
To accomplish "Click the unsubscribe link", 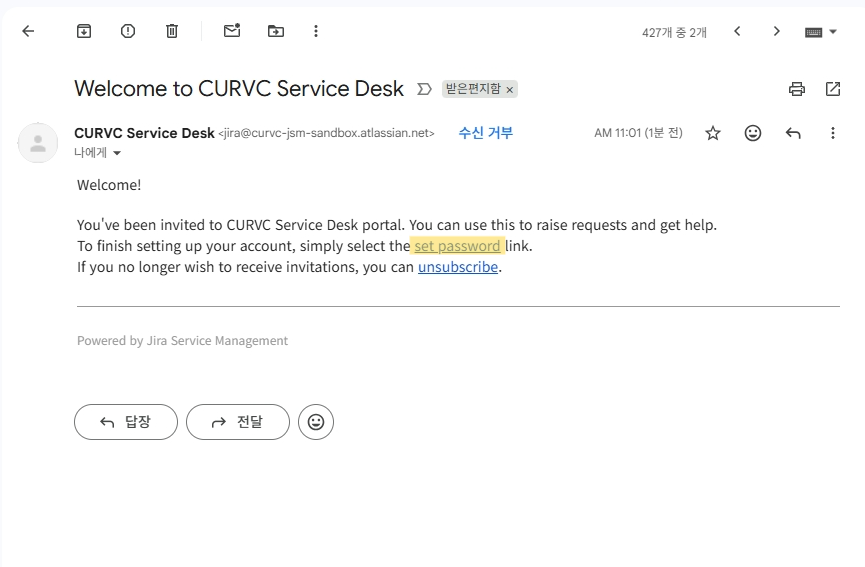I will [x=458, y=267].
